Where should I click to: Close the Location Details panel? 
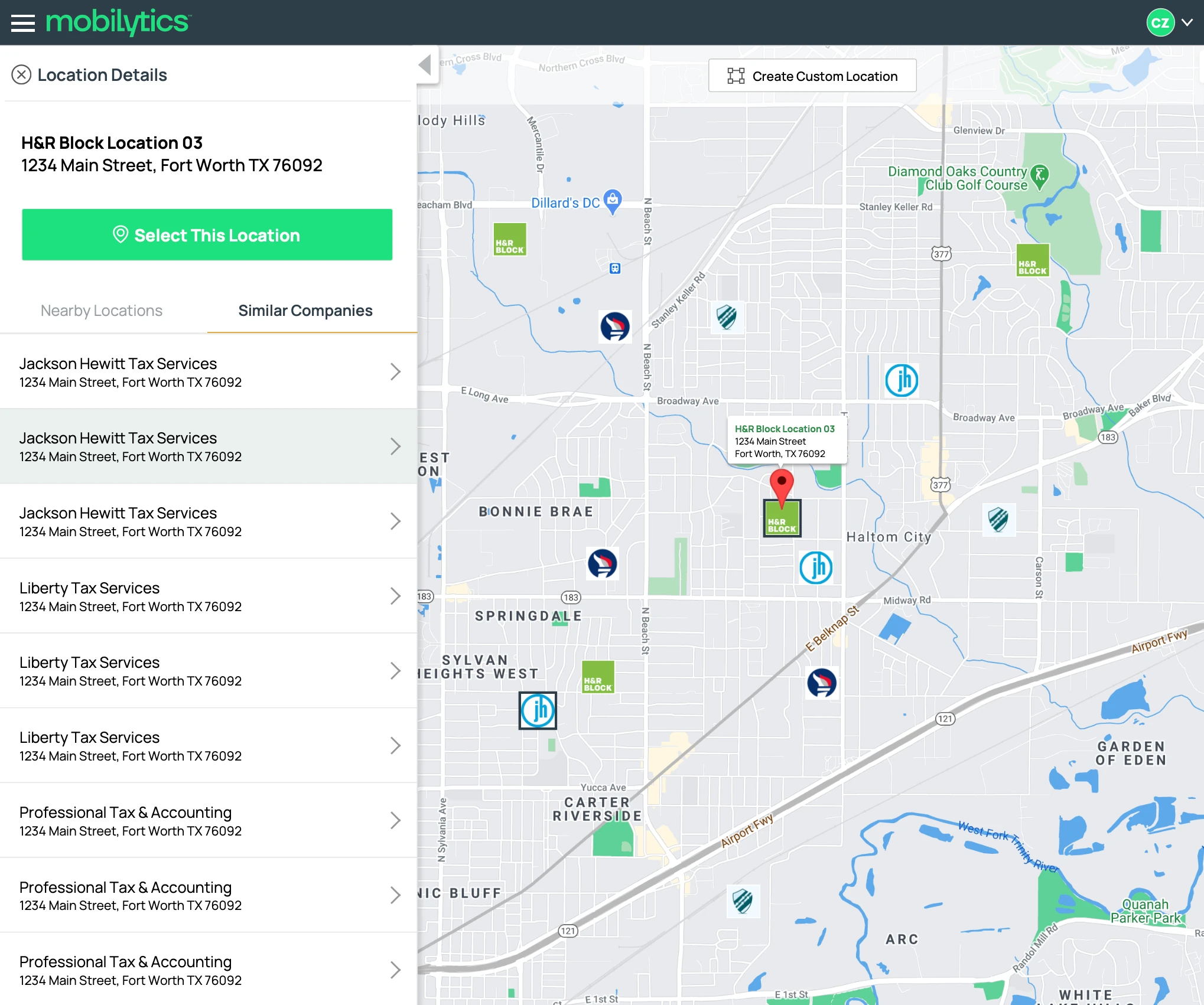pos(21,75)
